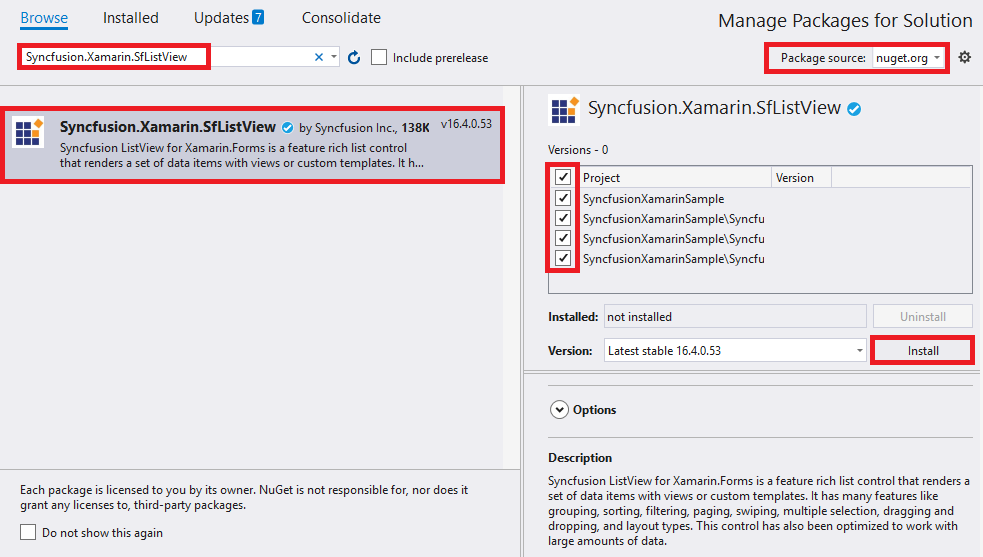This screenshot has width=983, height=557.
Task: Click the Version column header
Action: (801, 178)
